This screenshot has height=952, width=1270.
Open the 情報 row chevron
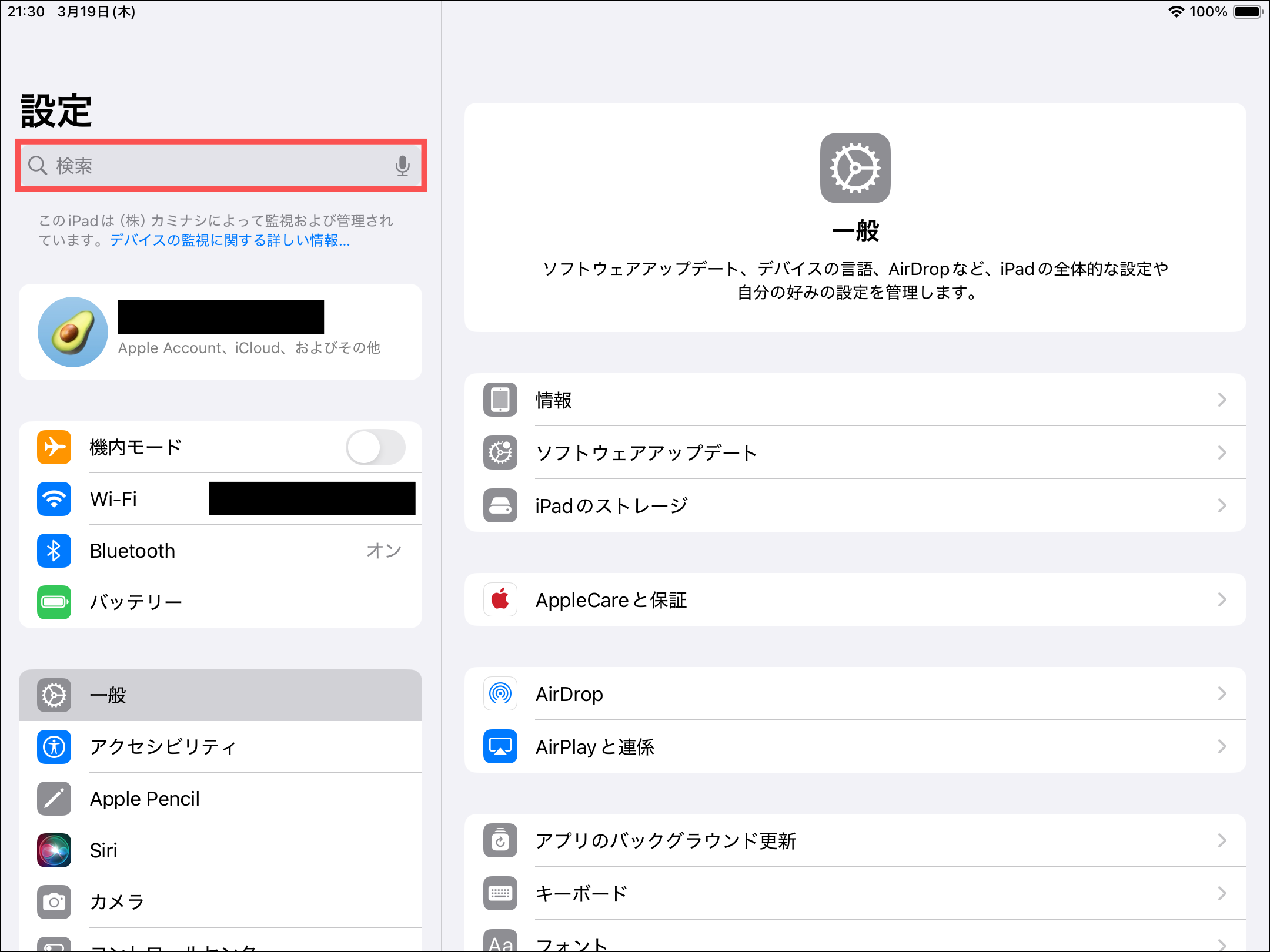[1222, 400]
